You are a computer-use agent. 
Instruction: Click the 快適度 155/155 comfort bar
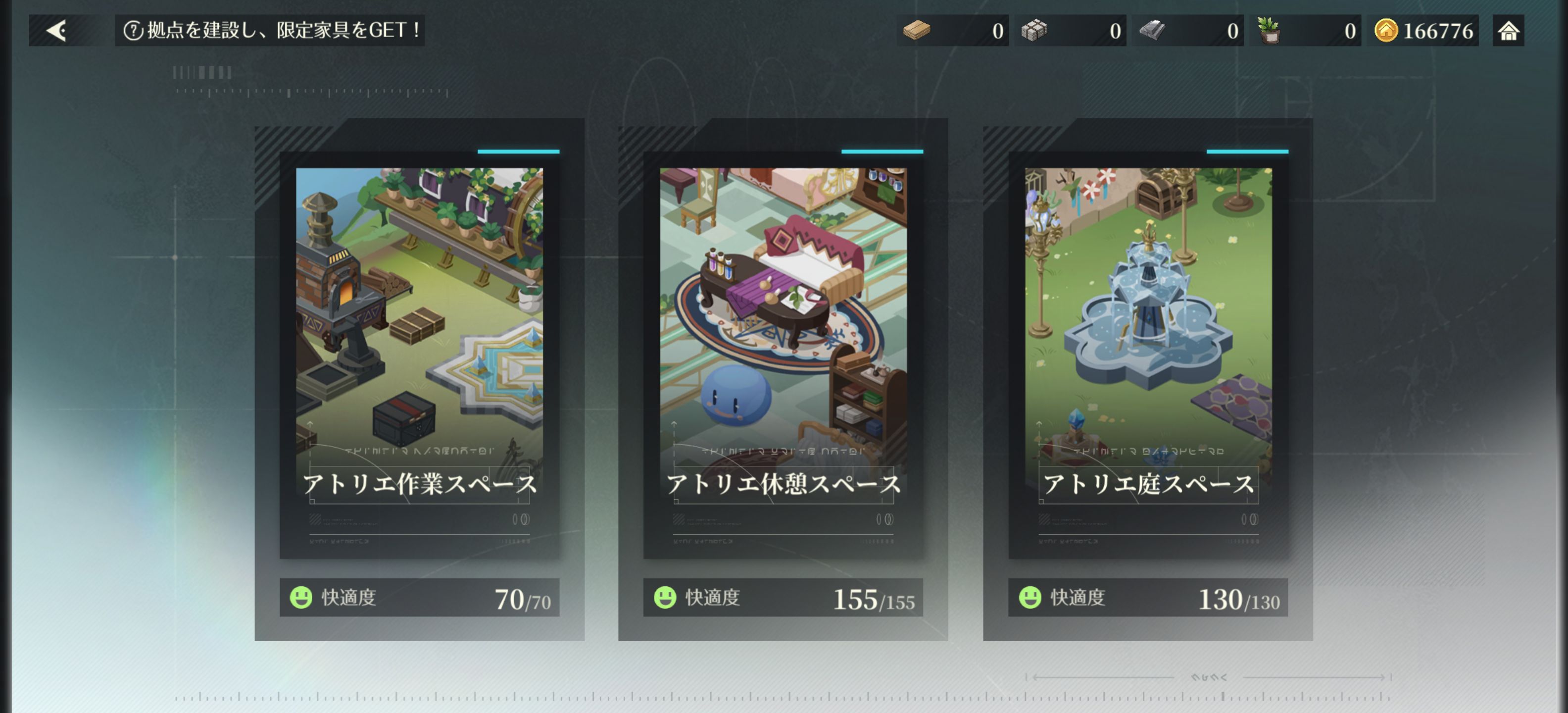[784, 597]
